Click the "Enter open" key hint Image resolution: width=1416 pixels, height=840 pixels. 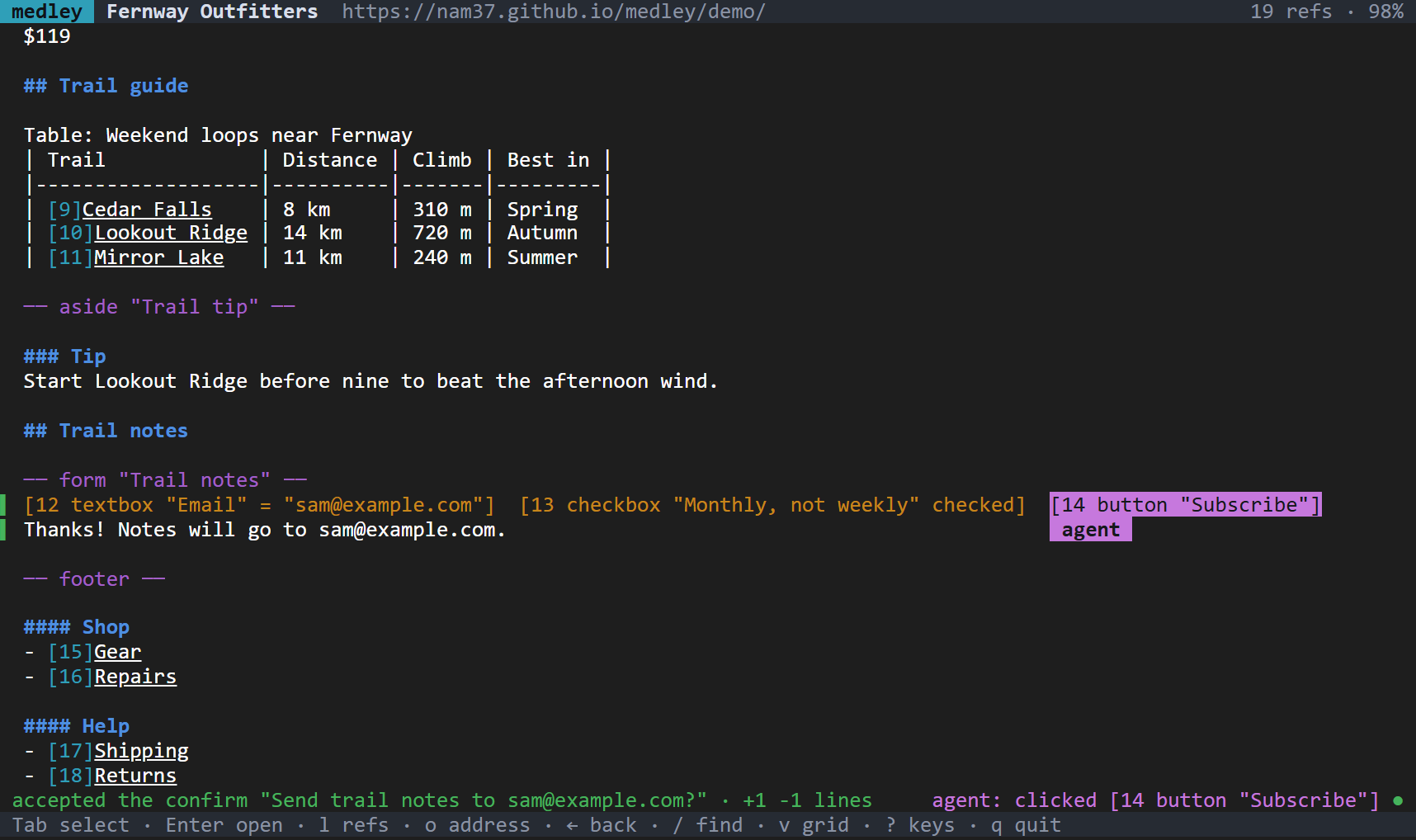point(224,825)
